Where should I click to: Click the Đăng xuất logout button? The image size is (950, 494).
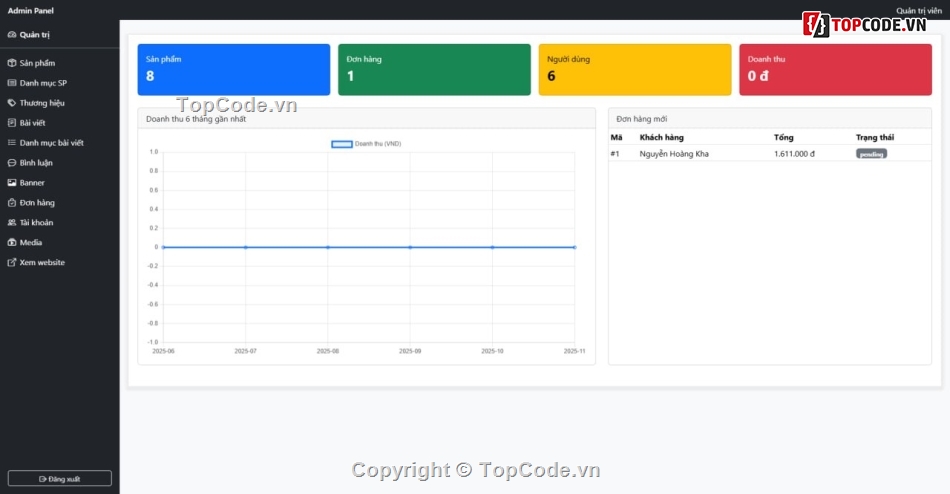[59, 479]
